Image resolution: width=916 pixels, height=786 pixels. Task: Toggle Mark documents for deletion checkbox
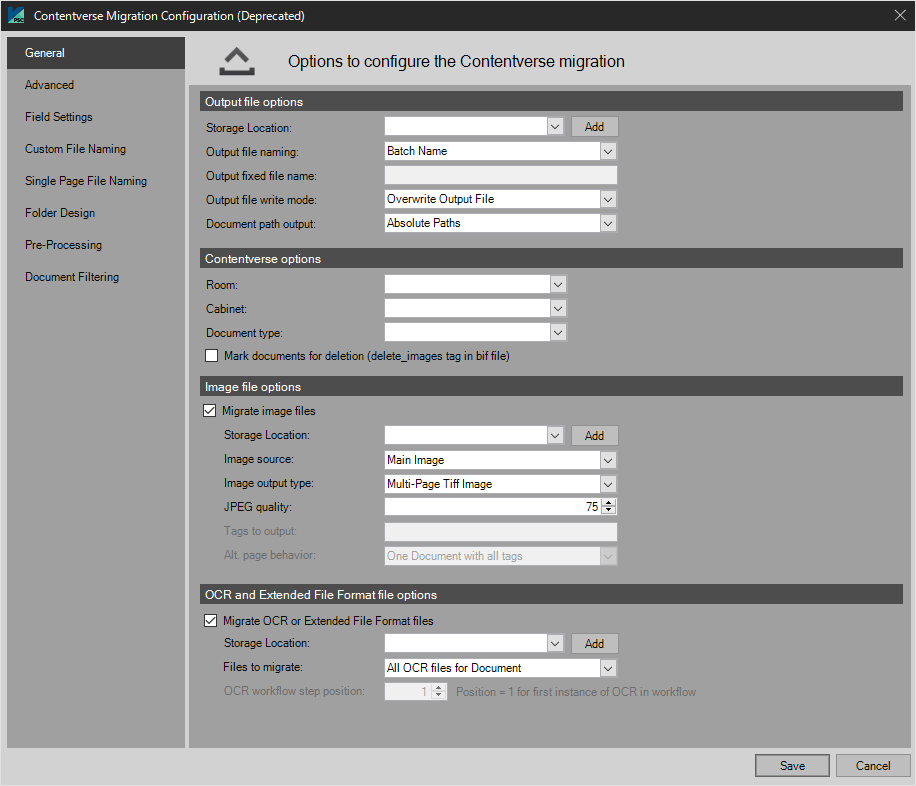point(211,356)
